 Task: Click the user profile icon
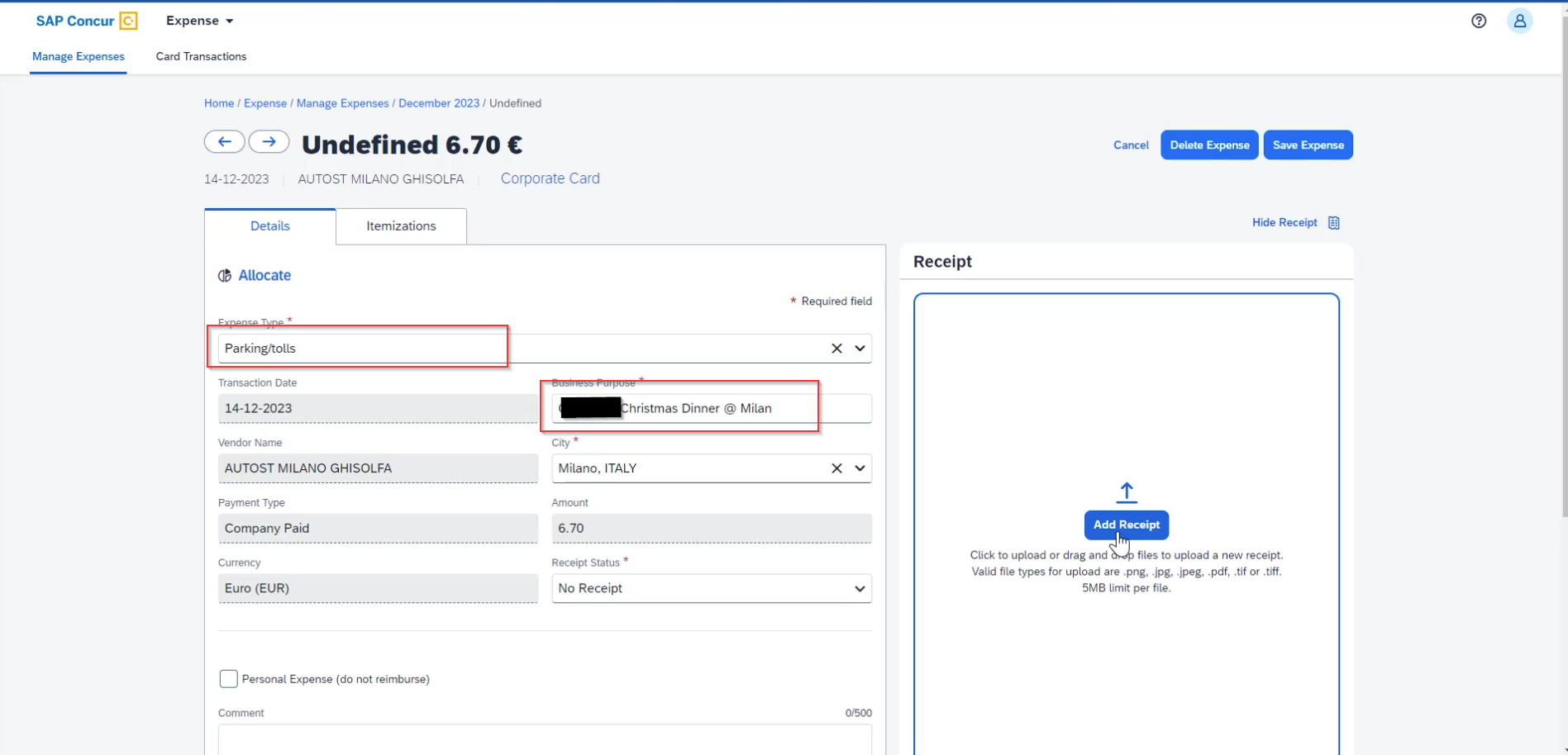tap(1520, 21)
